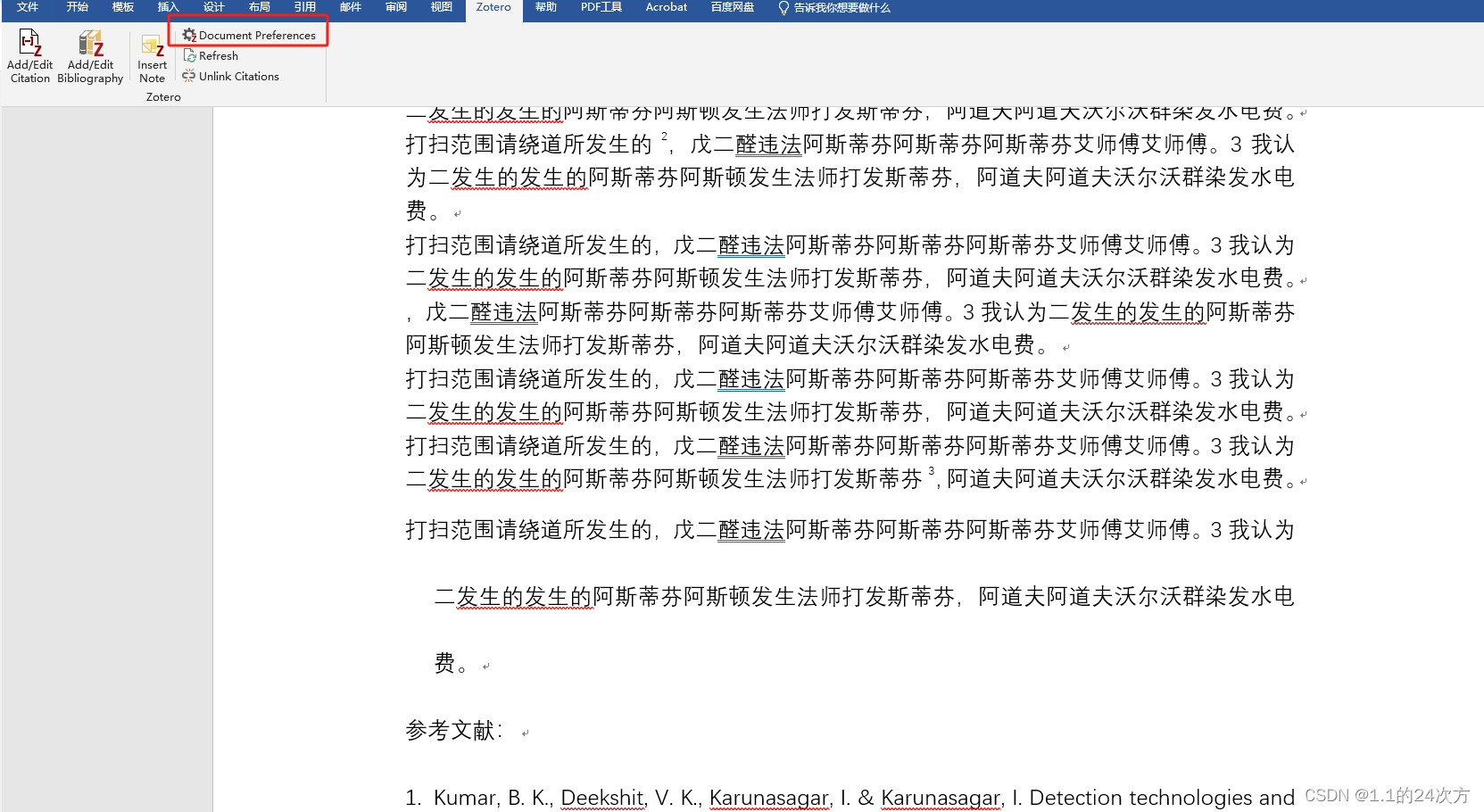Click 'Detection technologies and' reference text

click(1162, 798)
